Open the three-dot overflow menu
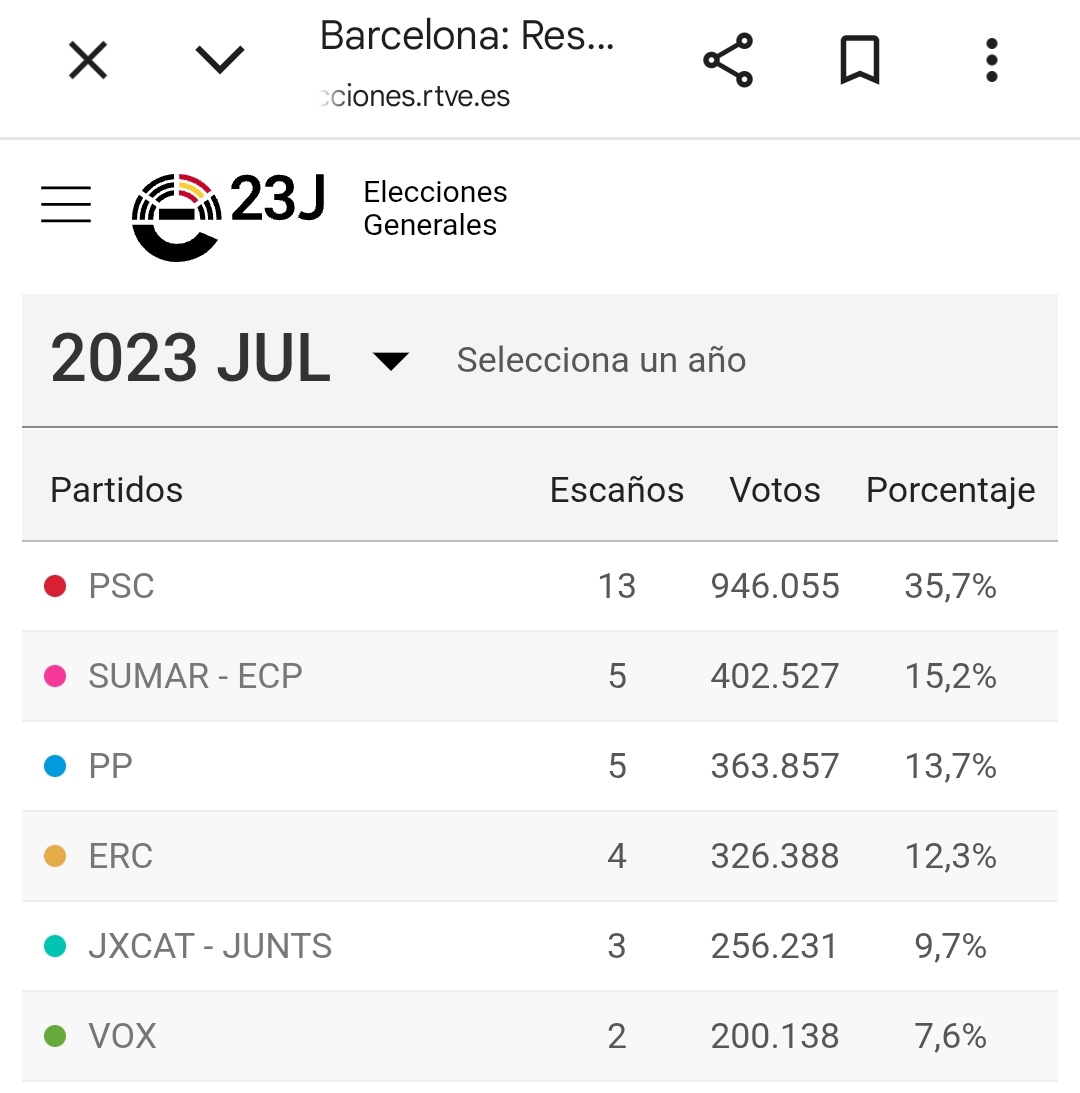The height and width of the screenshot is (1093, 1080). pyautogui.click(x=991, y=61)
